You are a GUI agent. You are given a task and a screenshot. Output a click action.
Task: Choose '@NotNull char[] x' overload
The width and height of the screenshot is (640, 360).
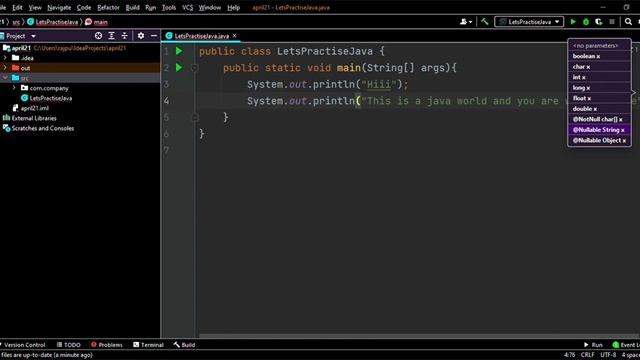pos(599,119)
